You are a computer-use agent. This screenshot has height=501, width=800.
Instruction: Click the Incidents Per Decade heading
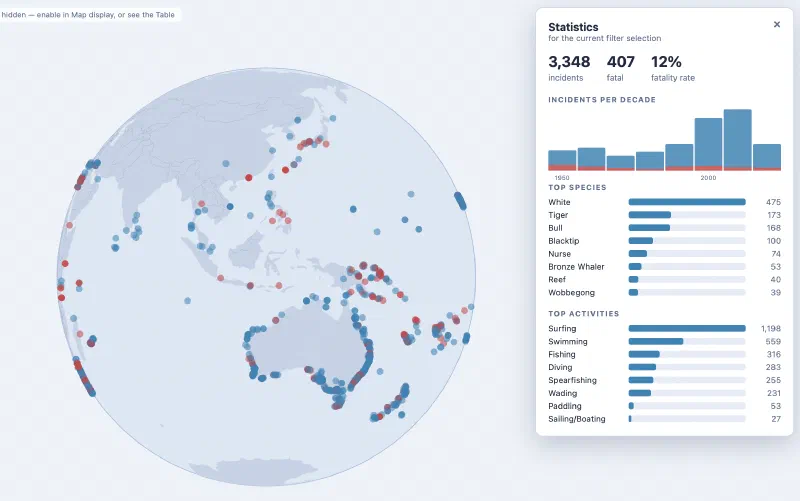point(602,99)
